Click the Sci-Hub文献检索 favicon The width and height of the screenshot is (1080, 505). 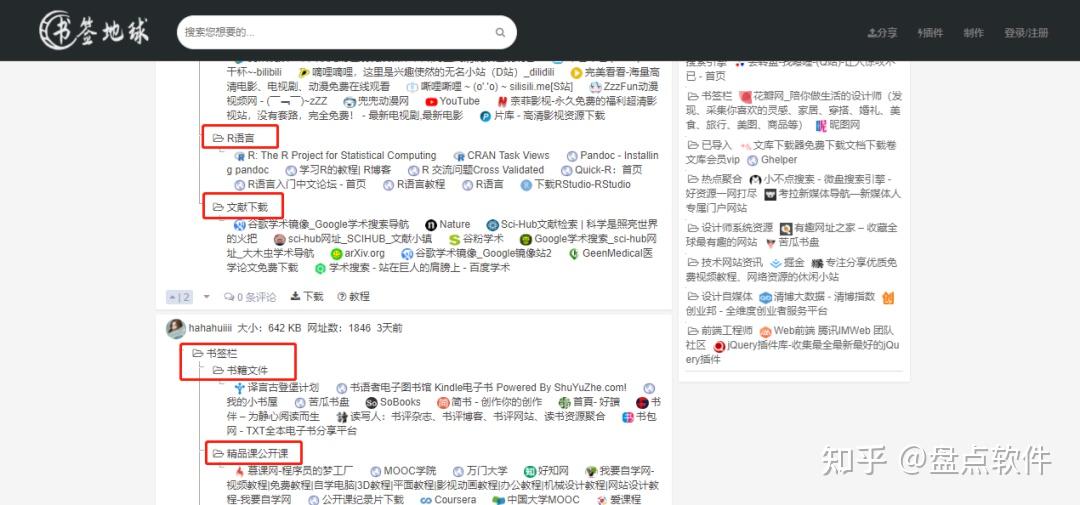pyautogui.click(x=492, y=225)
